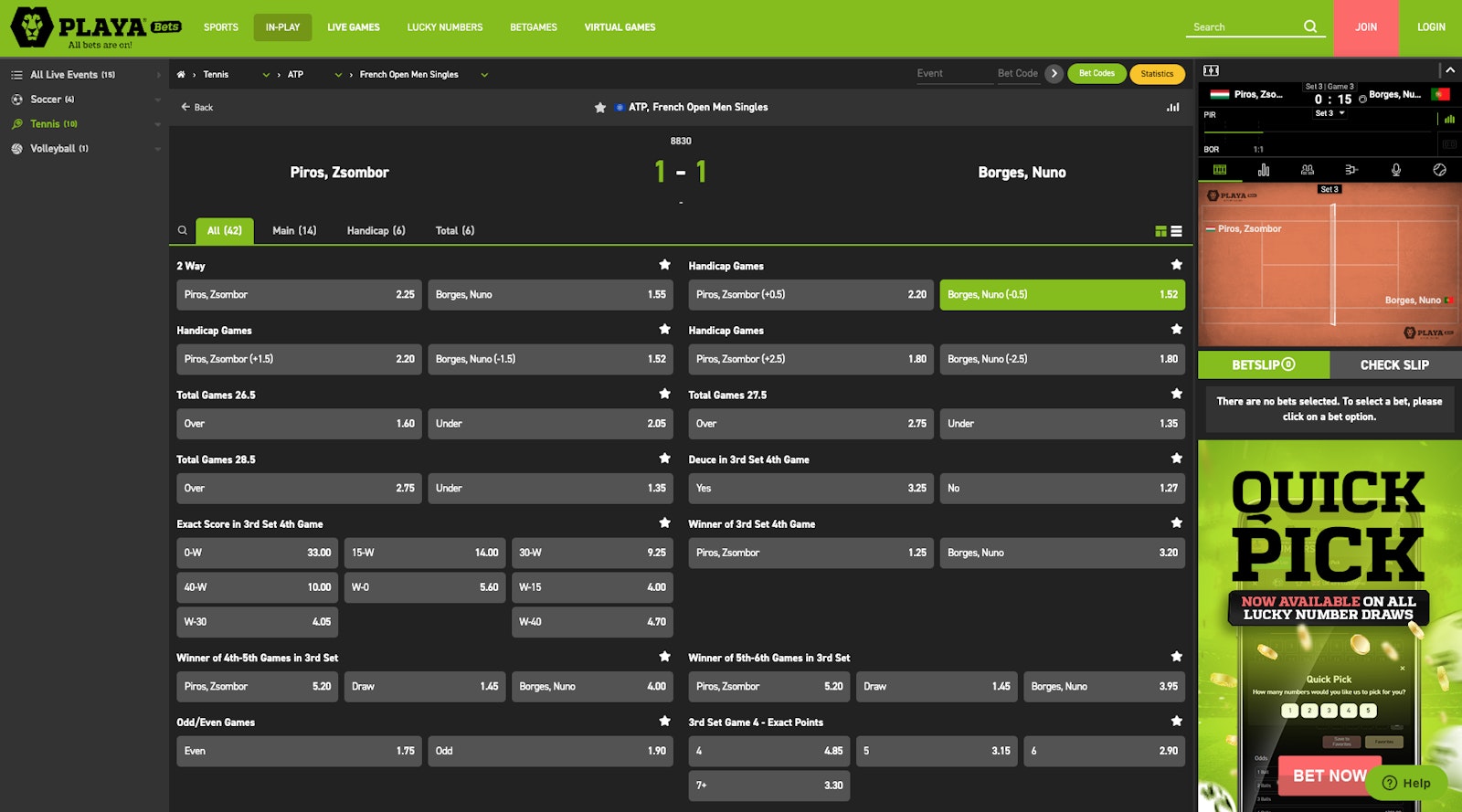
Task: Click the yellow Statistics button
Action: pyautogui.click(x=1157, y=74)
